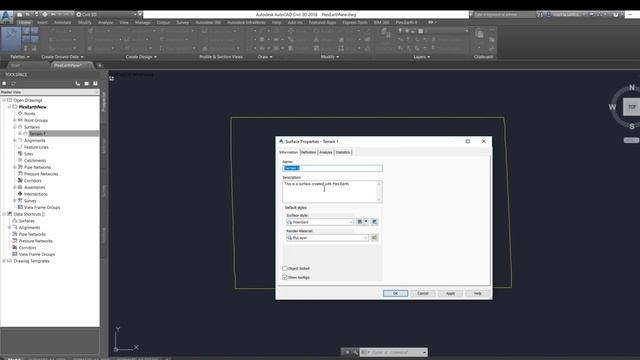Click the Surfaces icon under Data Shortcuts
This screenshot has width=640, height=360.
[15, 221]
